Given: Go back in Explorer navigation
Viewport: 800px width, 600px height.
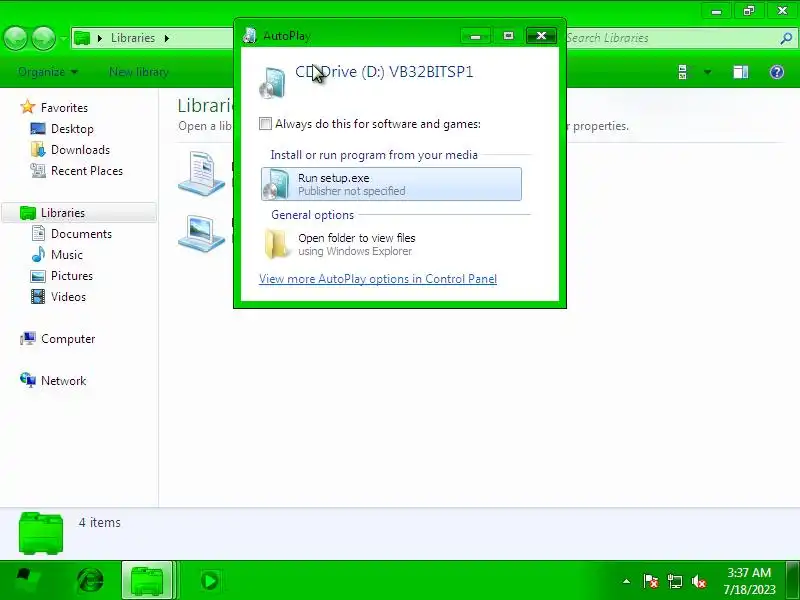Looking at the screenshot, I should [15, 38].
